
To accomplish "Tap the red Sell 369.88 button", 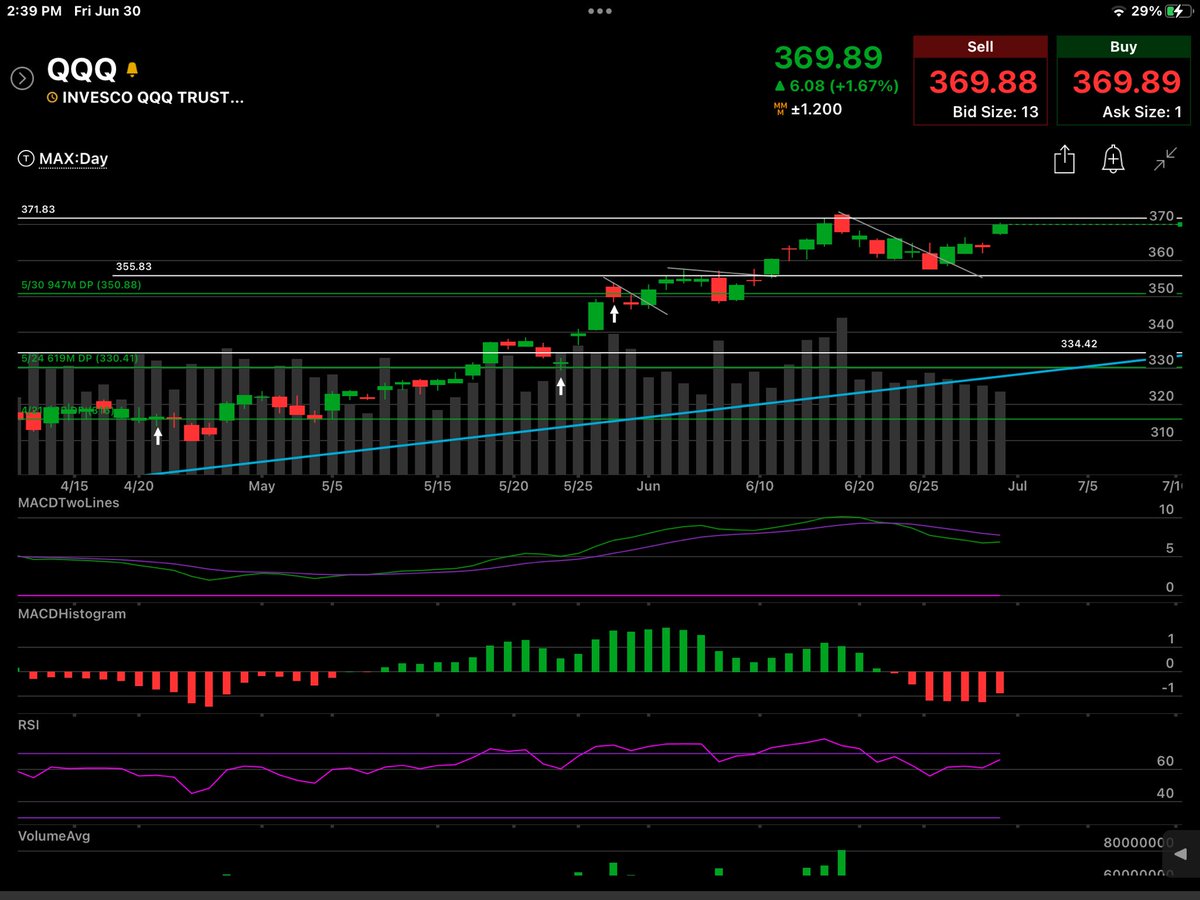I will (x=980, y=81).
